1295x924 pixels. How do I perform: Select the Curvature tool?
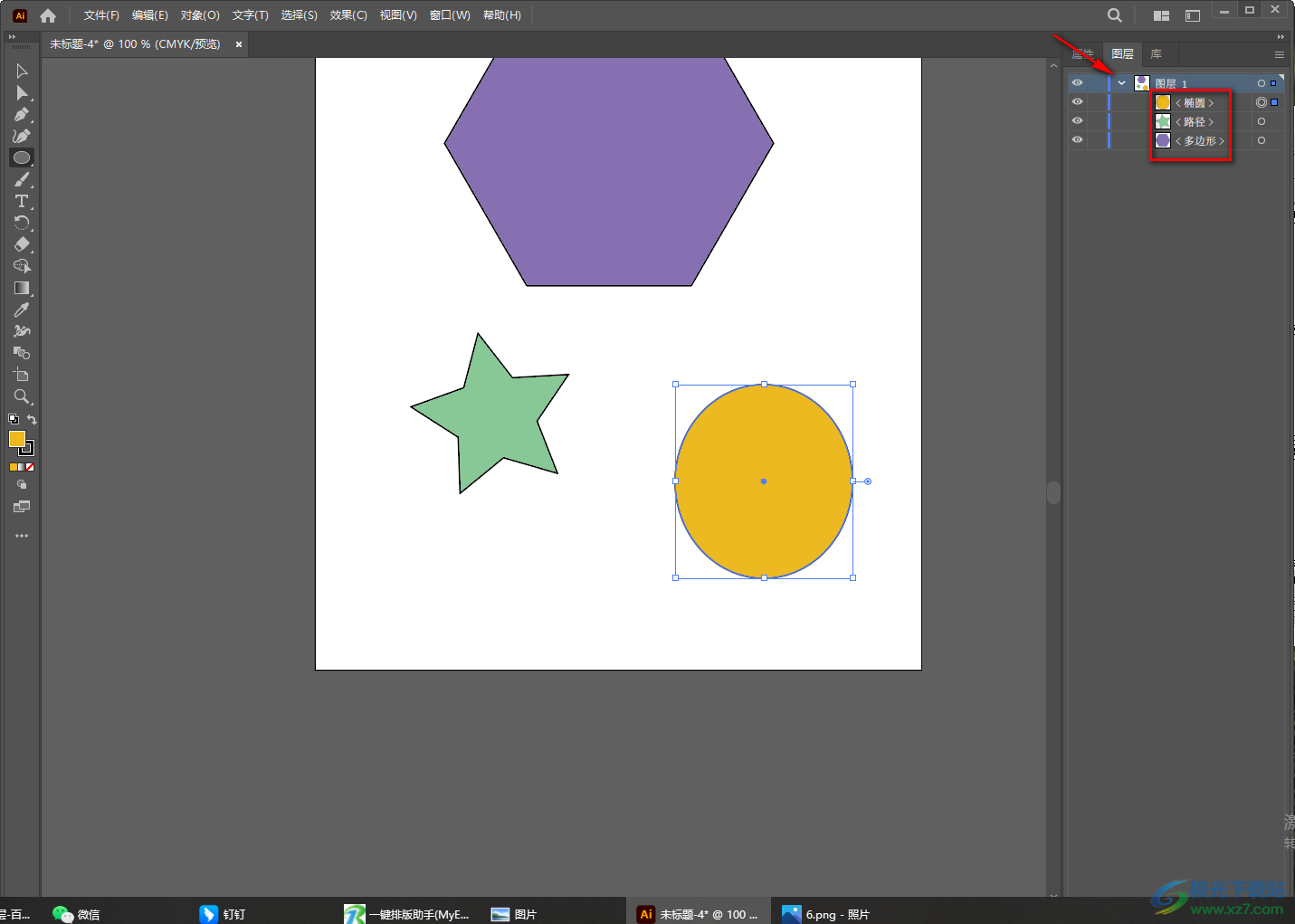tap(22, 136)
